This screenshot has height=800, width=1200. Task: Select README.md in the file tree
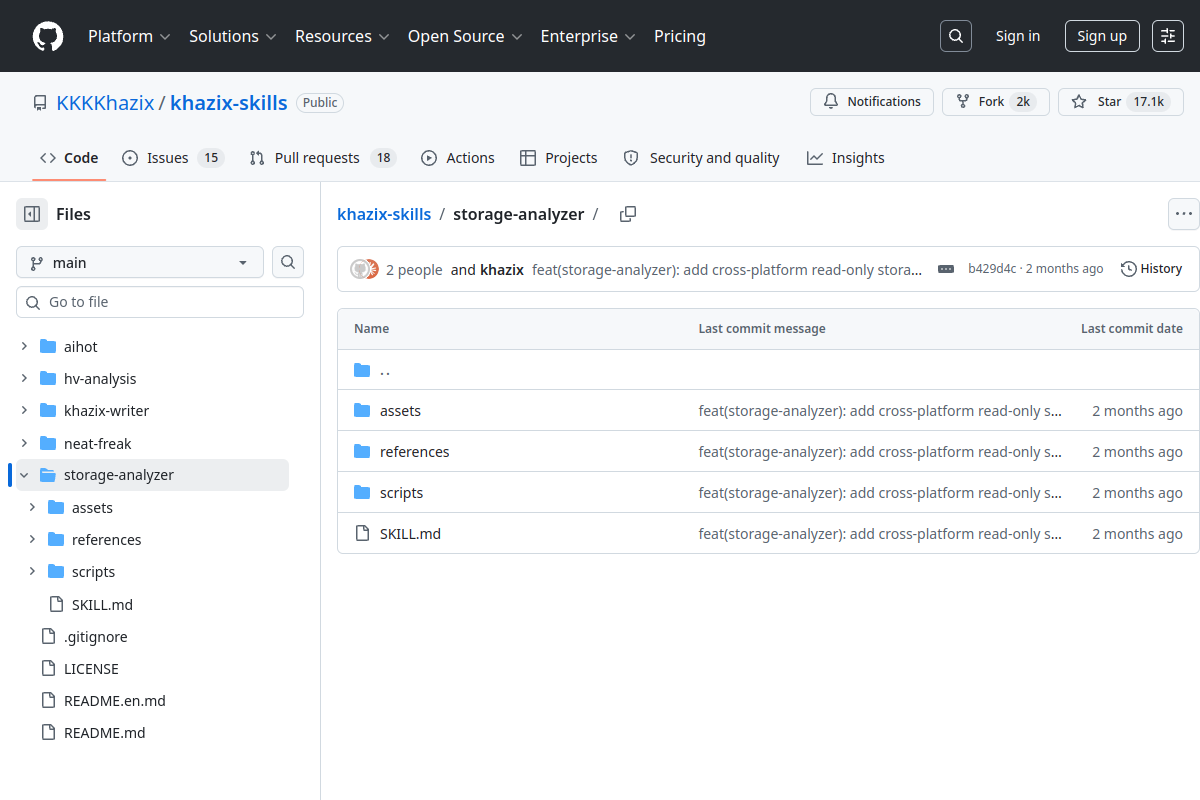pos(105,733)
